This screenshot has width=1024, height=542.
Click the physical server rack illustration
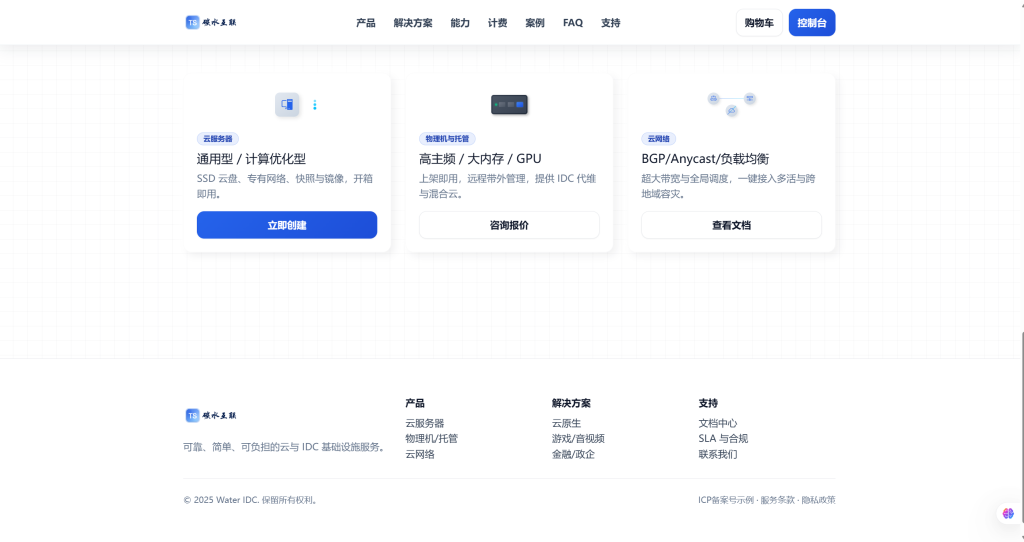click(x=509, y=104)
